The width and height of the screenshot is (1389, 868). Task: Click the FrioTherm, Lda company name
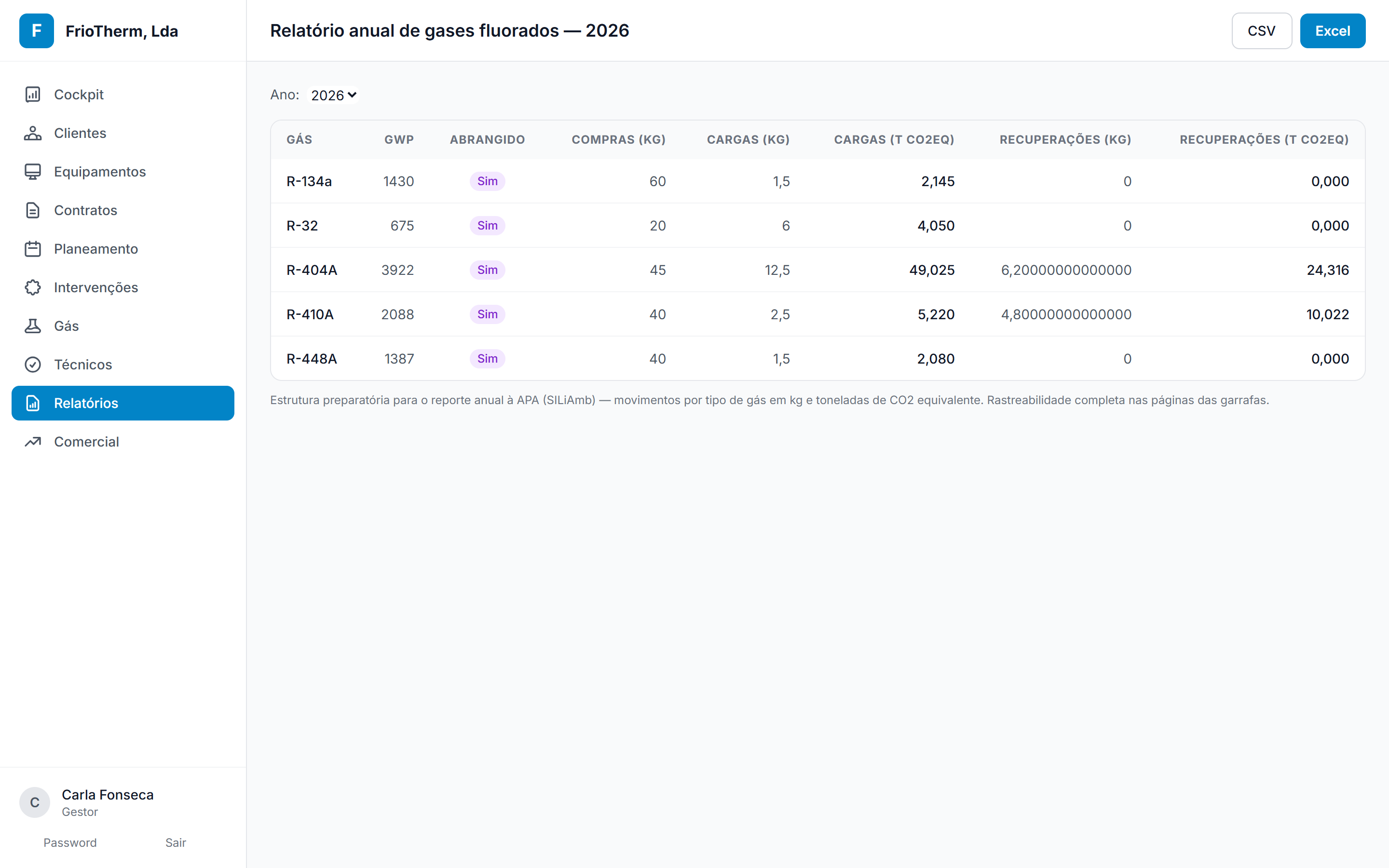pyautogui.click(x=122, y=31)
